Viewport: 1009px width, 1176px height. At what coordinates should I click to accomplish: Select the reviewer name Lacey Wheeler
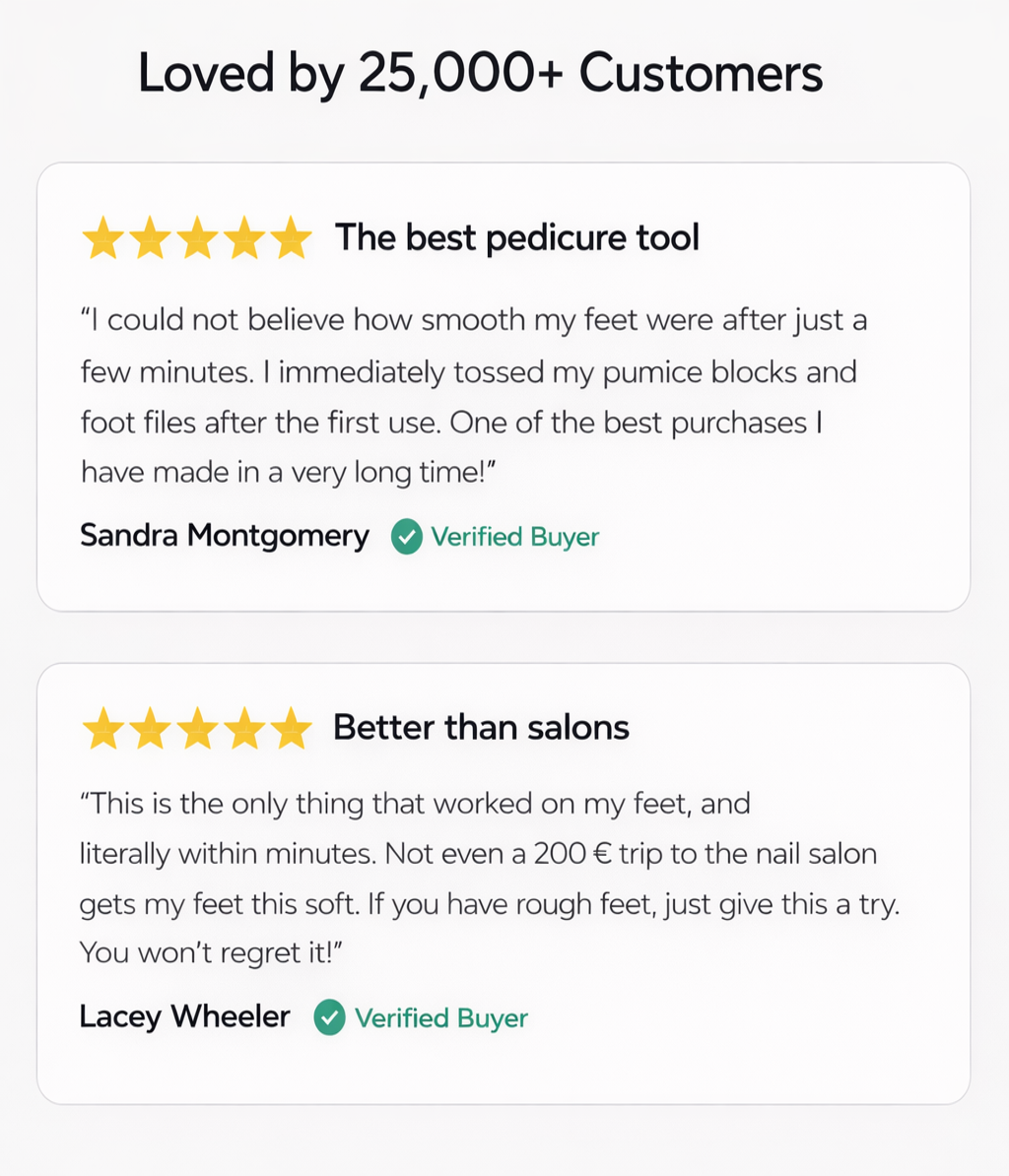(185, 1016)
